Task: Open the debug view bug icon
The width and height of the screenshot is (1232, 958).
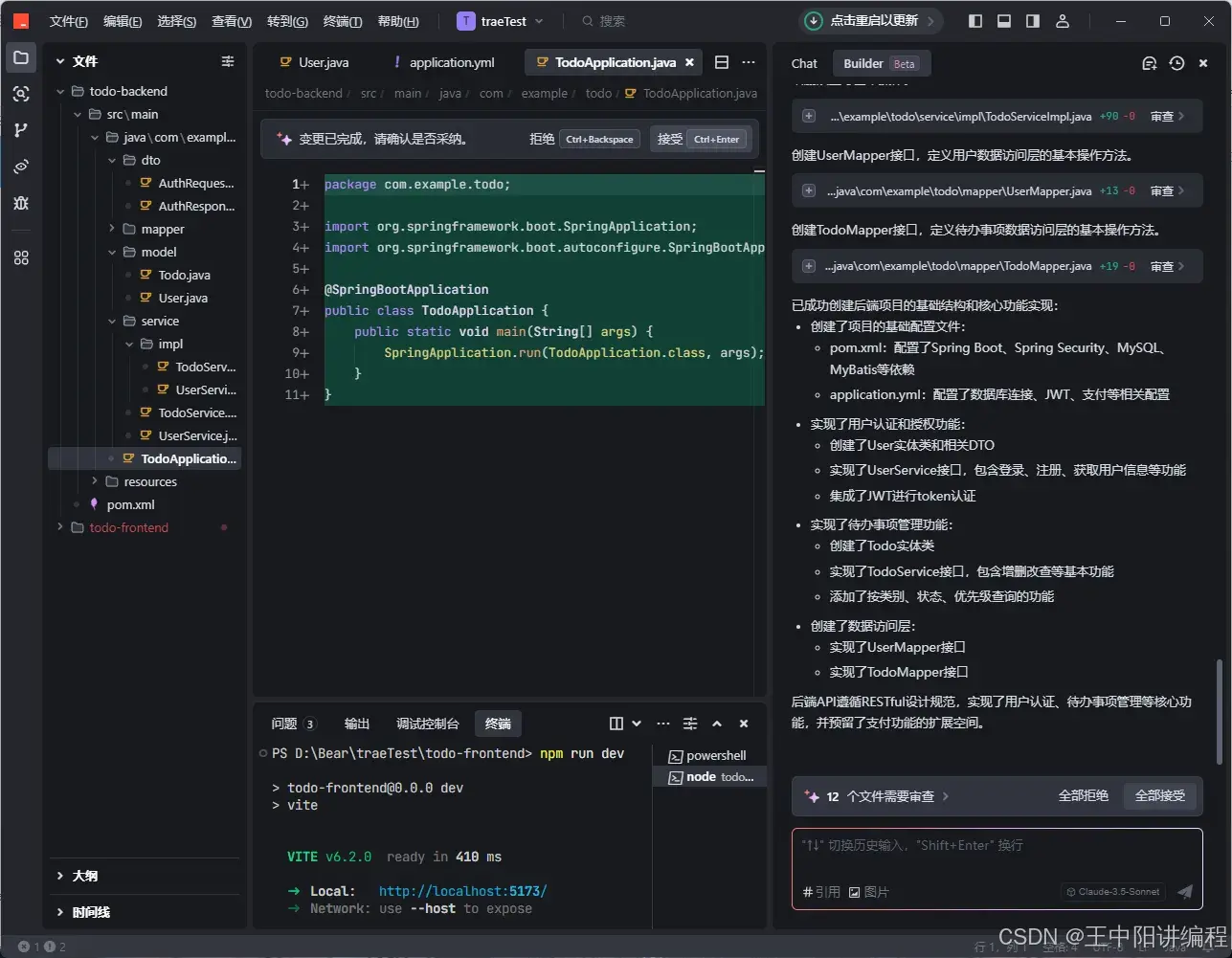Action: pos(21,203)
